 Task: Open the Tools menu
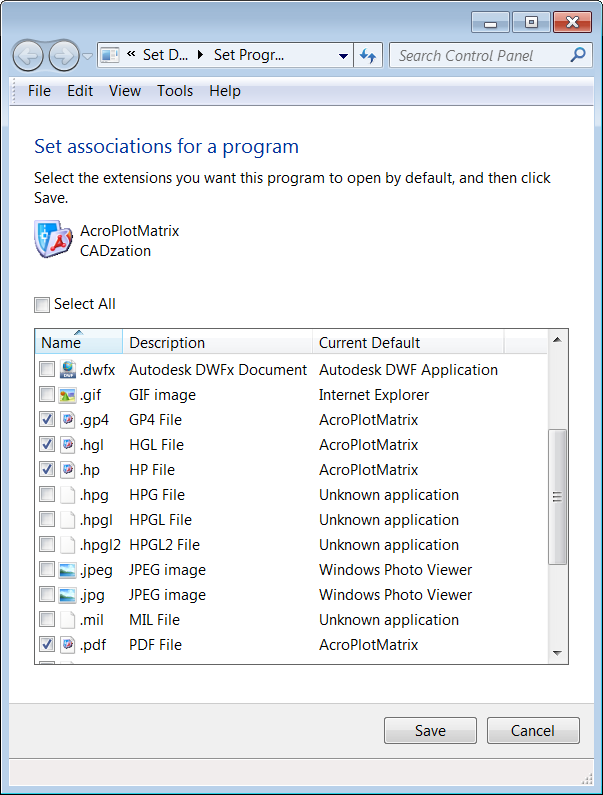pos(175,91)
